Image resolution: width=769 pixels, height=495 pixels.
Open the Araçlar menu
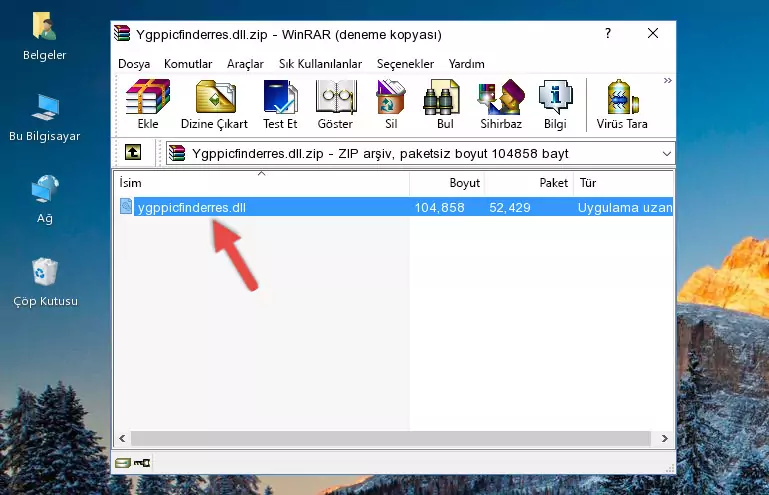pyautogui.click(x=245, y=64)
